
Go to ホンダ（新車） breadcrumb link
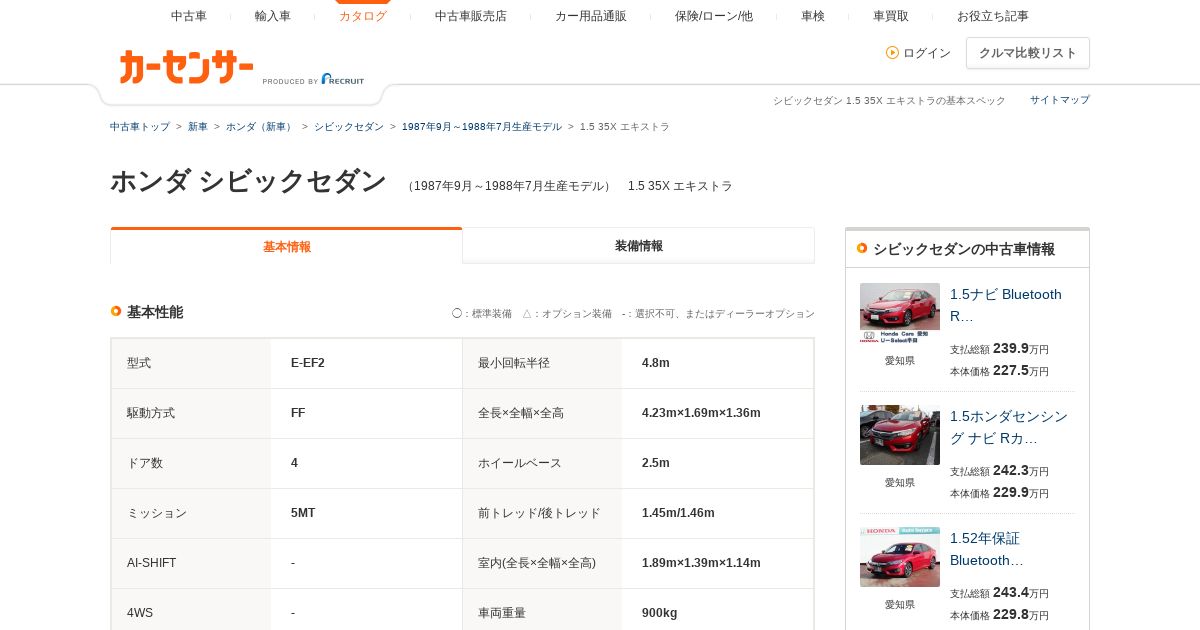pos(261,127)
